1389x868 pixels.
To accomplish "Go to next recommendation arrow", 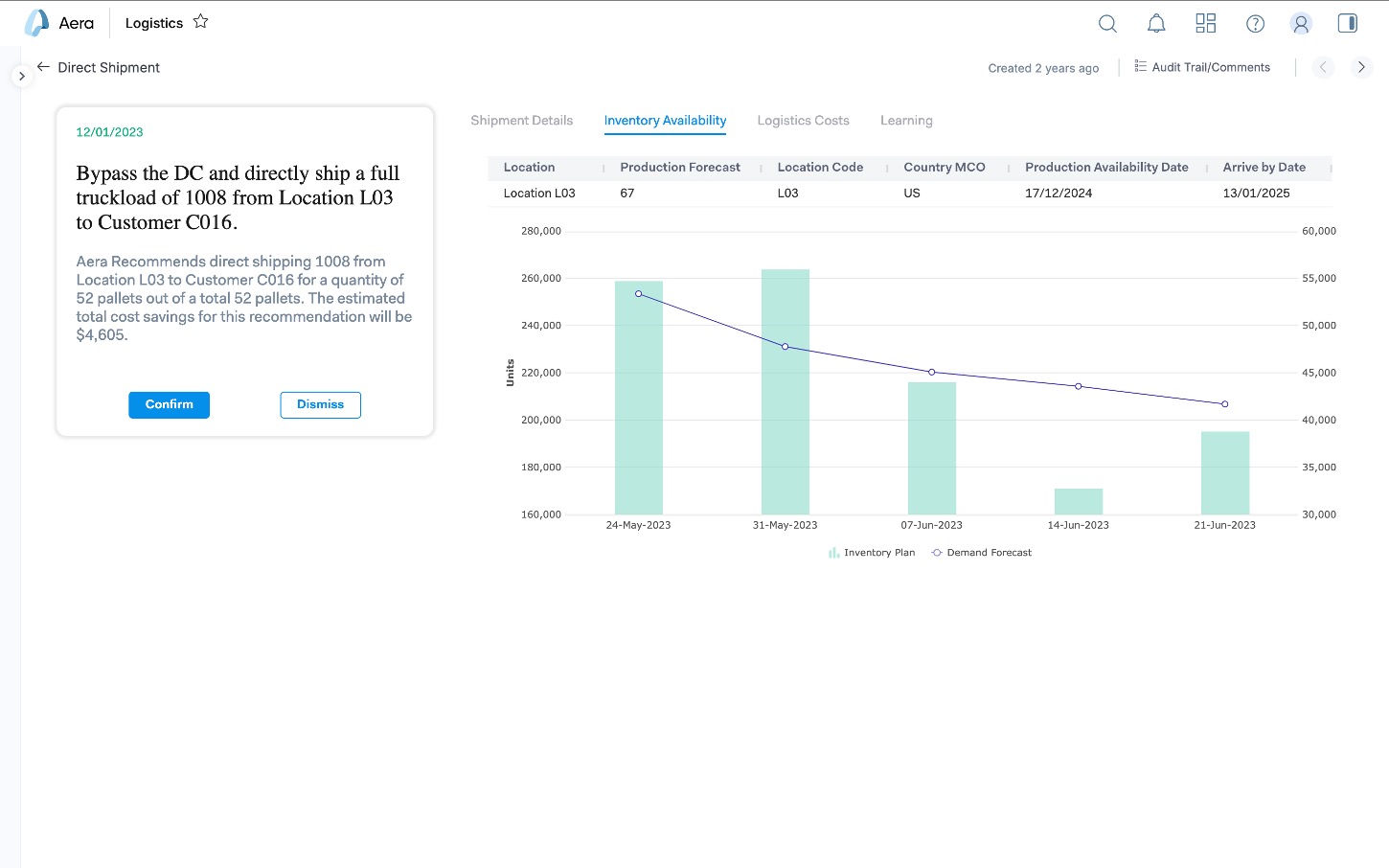I will [1361, 67].
